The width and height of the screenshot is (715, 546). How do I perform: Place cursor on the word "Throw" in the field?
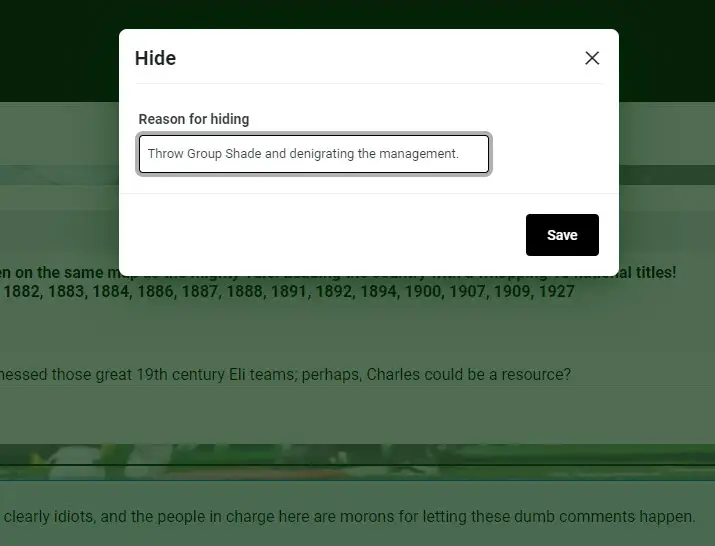point(165,154)
